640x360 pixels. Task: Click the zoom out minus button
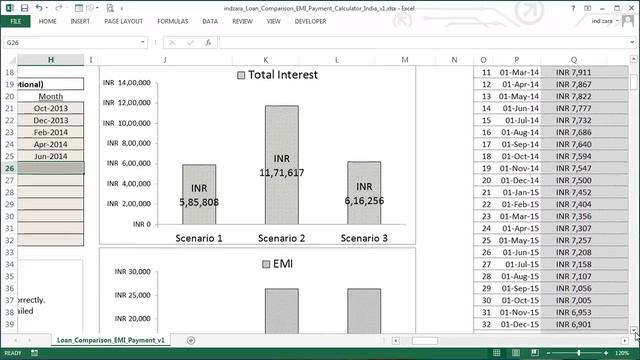549,353
